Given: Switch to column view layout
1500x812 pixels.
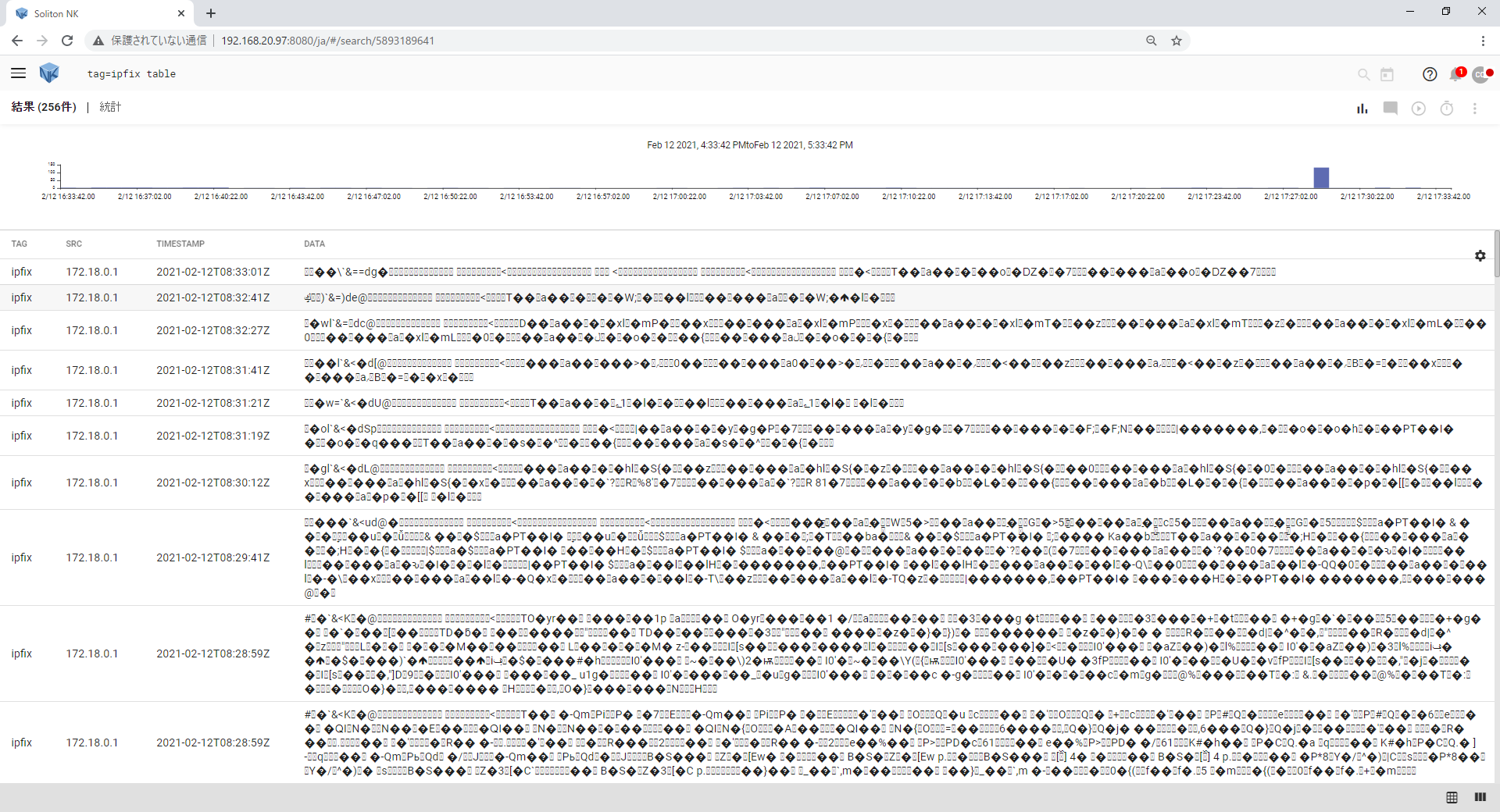Looking at the screenshot, I should pos(1480,797).
